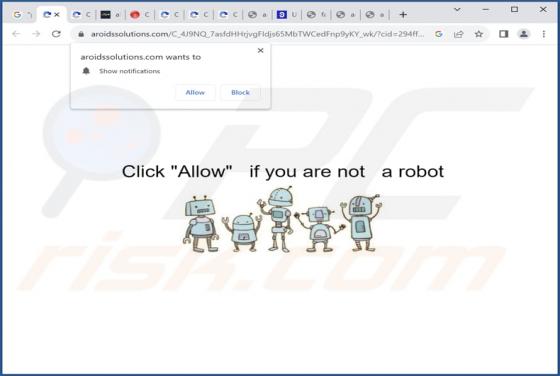The width and height of the screenshot is (560, 376).
Task: Close the browser window
Action: coord(543,10)
